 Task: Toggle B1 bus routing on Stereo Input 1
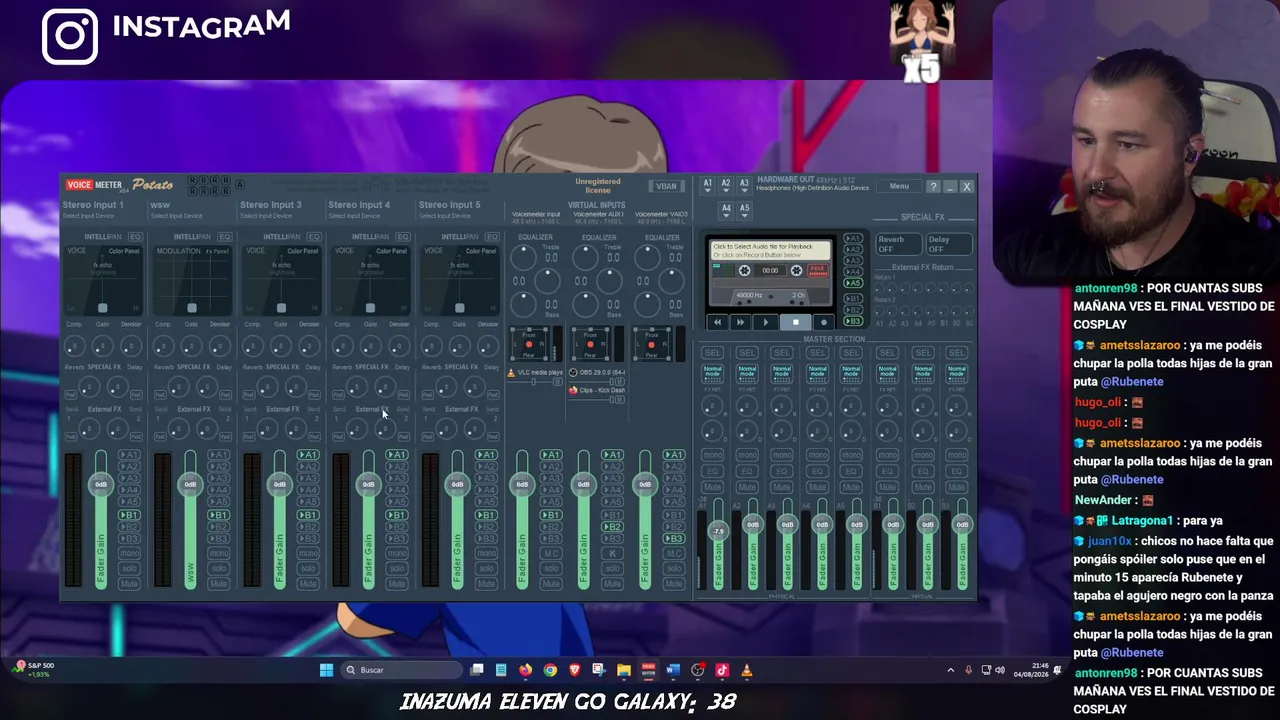(129, 515)
